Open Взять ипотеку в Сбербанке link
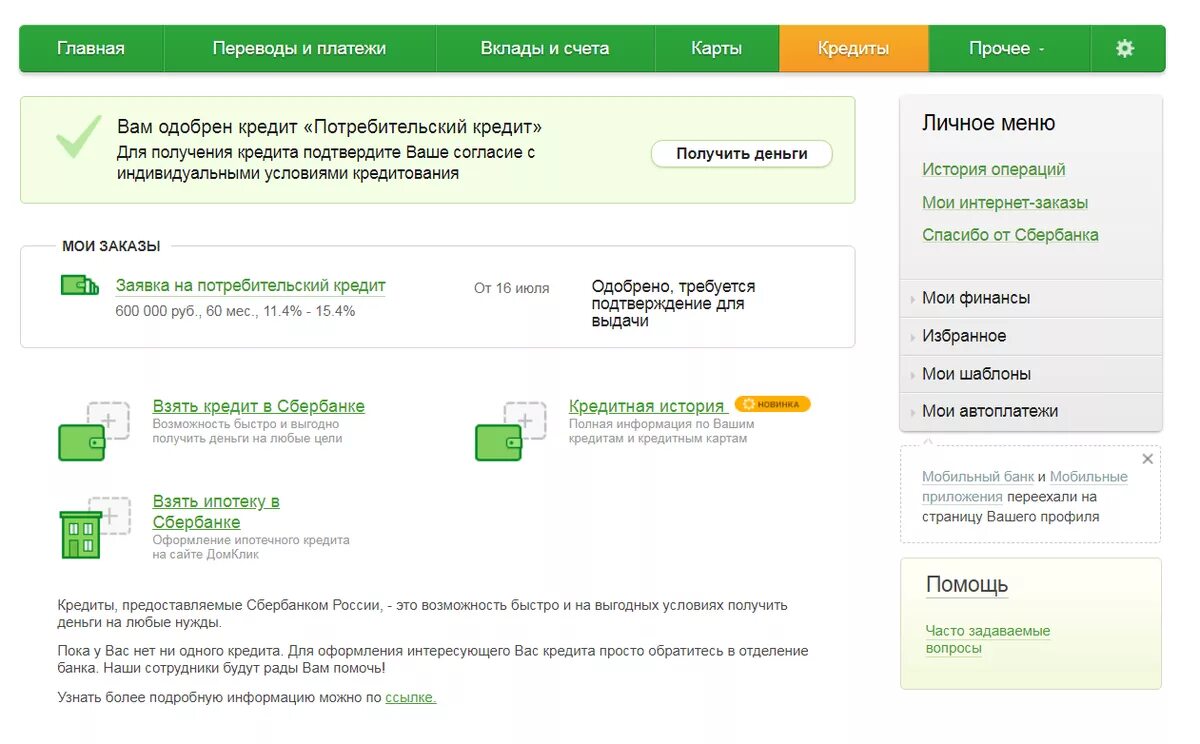1200x744 pixels. (216, 512)
